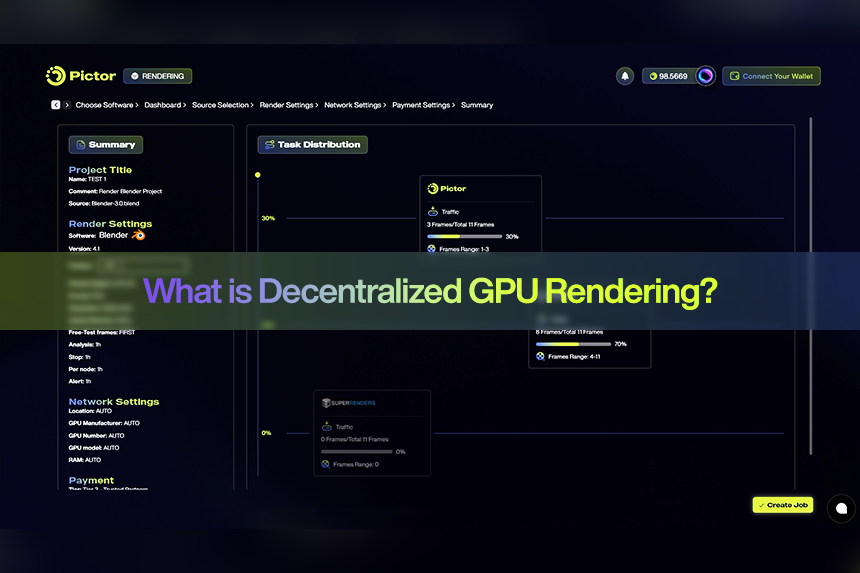Click the 'Name: TEST 1' line
Screen dimensions: 860x573
tap(87, 179)
